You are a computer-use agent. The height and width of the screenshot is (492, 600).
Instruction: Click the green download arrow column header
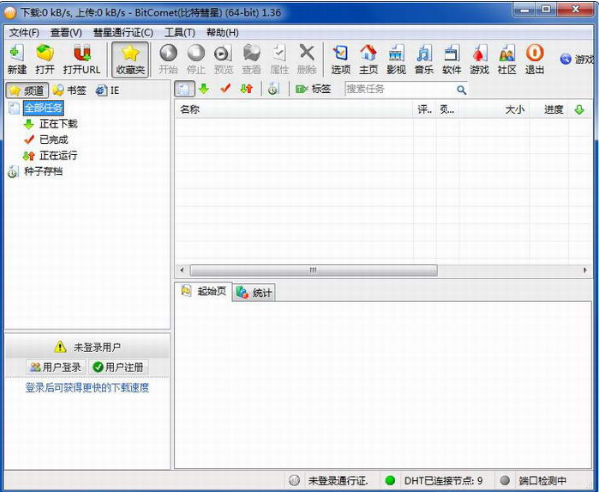(579, 110)
